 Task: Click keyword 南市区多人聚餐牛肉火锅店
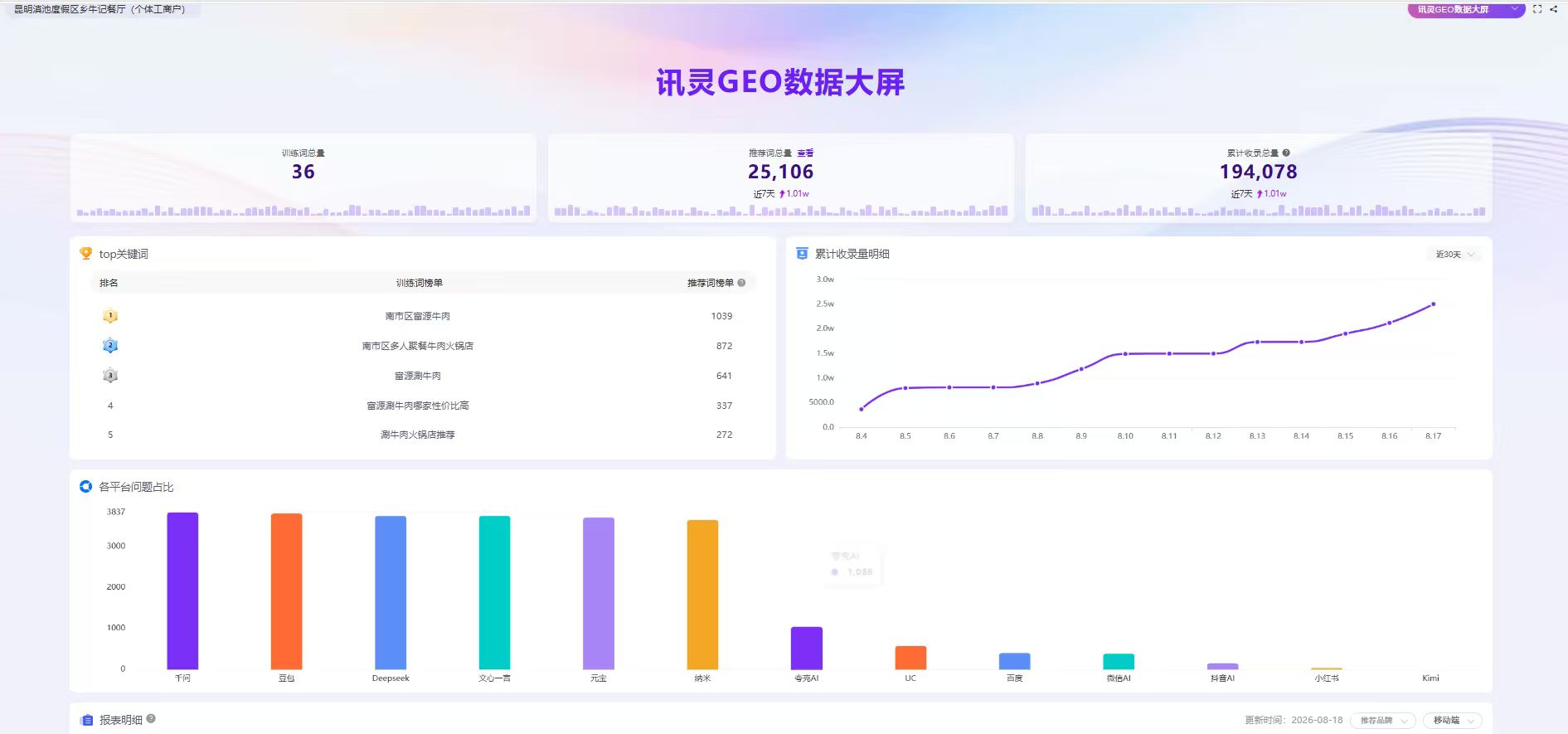coord(418,346)
